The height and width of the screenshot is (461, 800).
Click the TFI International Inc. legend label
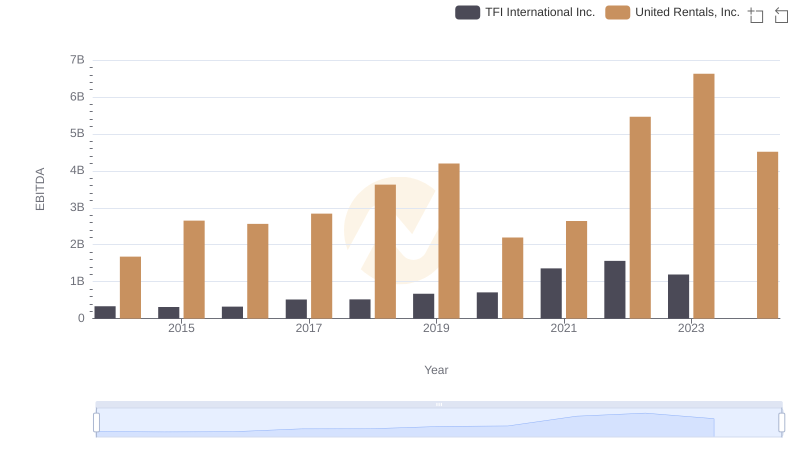coord(540,12)
